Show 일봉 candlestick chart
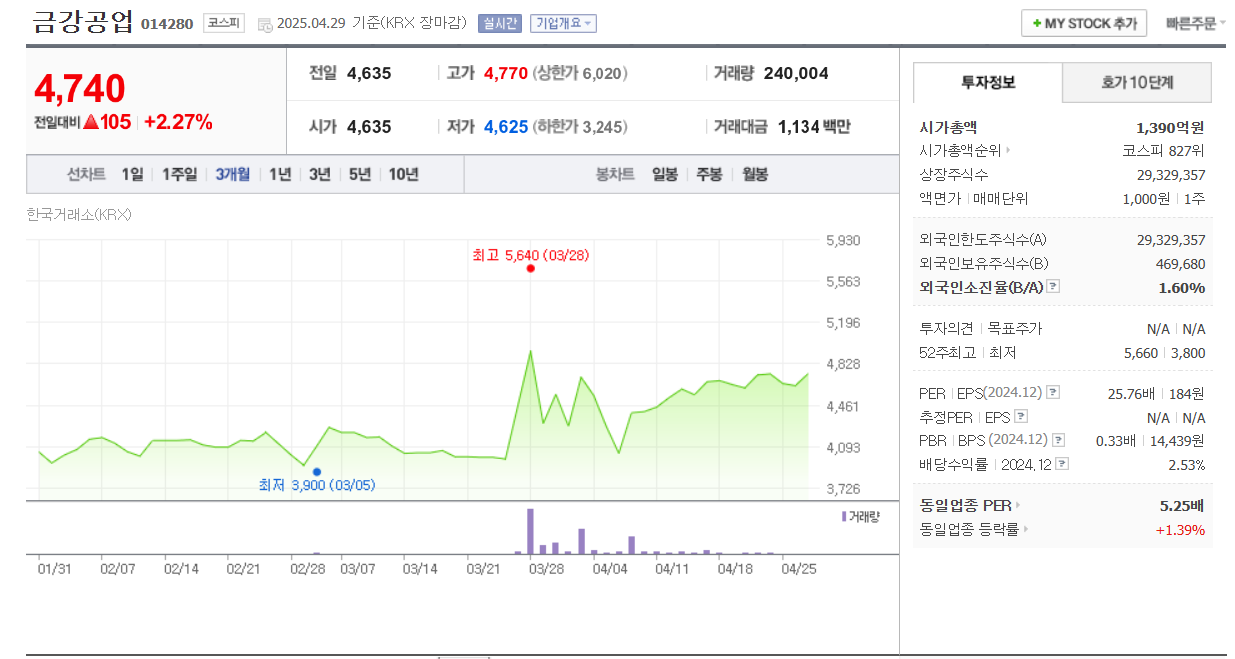The height and width of the screenshot is (659, 1235). (665, 174)
